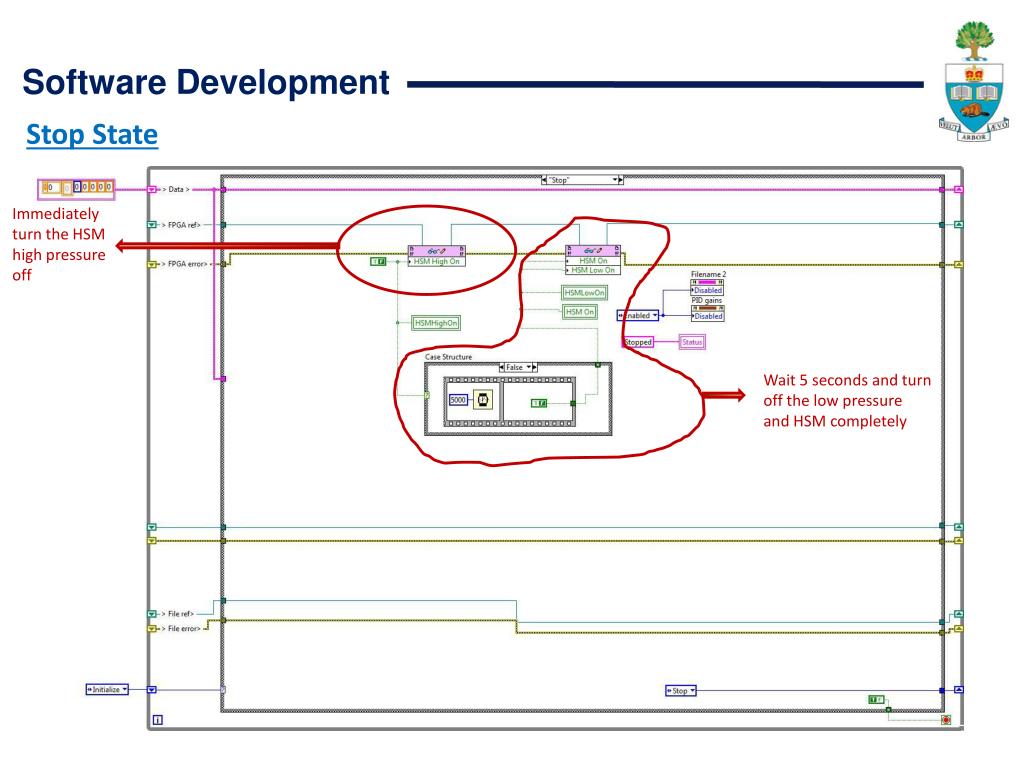Click the 'Case Structure' label
Image resolution: width=1024 pixels, height=768 pixels.
[x=449, y=357]
